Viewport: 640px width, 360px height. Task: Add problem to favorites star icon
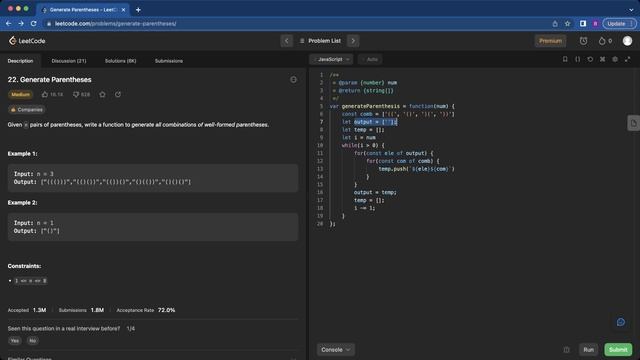point(102,94)
